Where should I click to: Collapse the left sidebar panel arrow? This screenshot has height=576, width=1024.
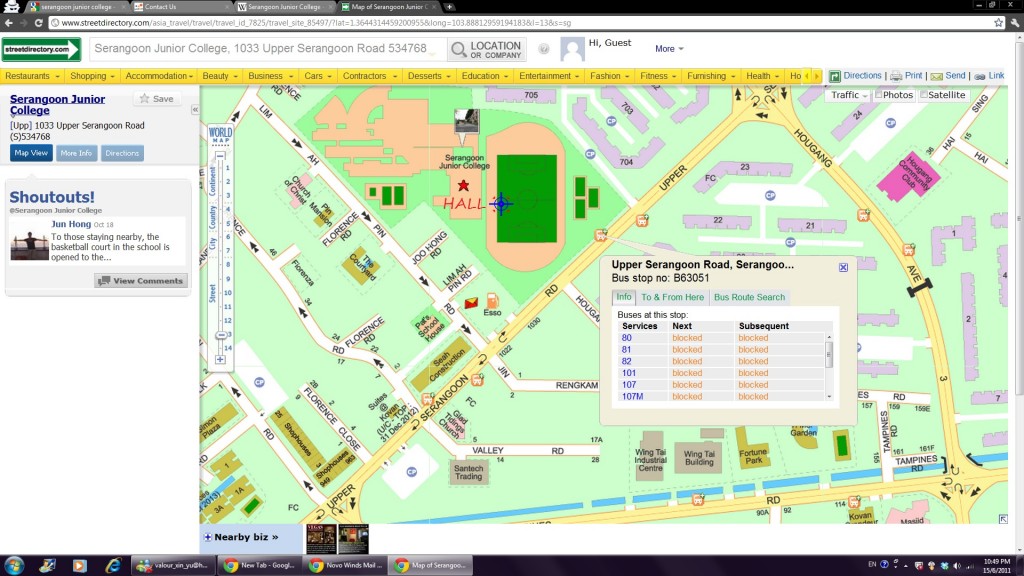(x=195, y=110)
